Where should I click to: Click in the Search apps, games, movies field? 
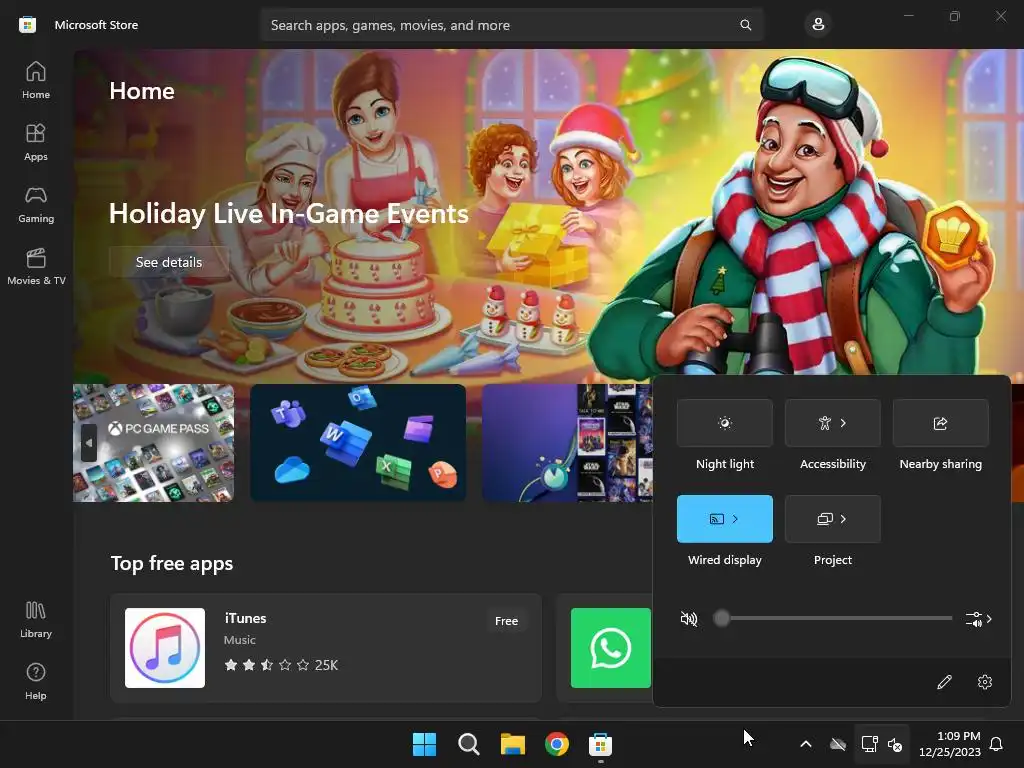click(511, 25)
